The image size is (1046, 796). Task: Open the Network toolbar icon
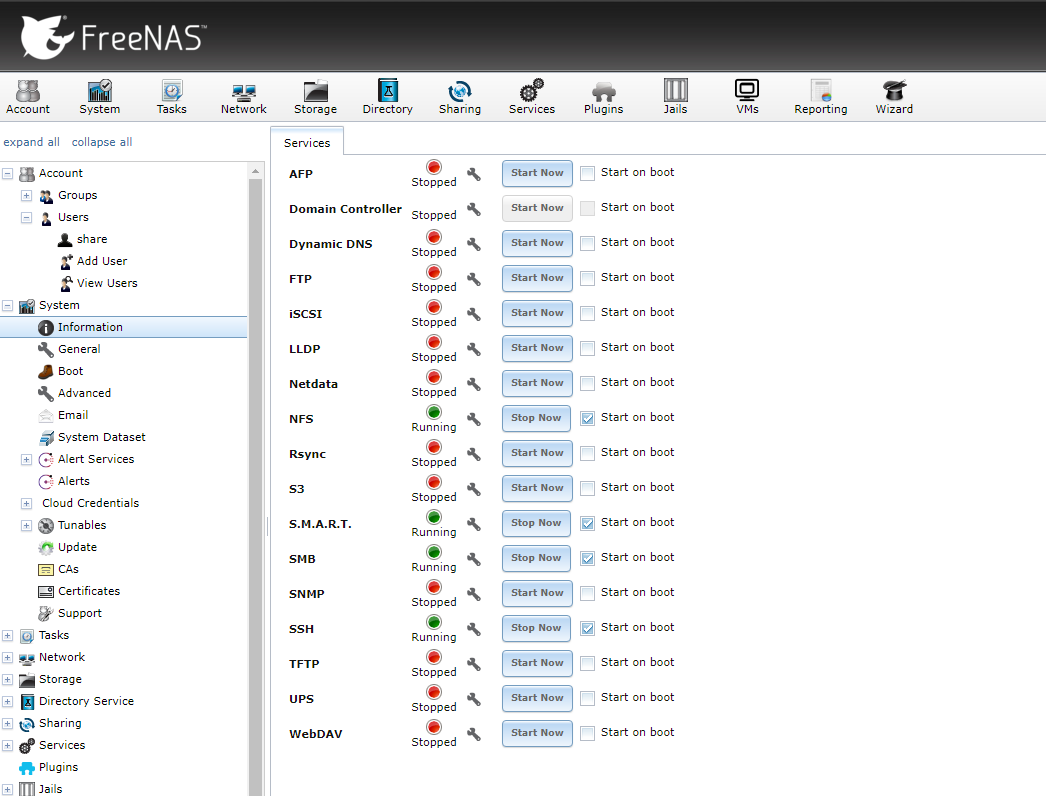tap(243, 97)
